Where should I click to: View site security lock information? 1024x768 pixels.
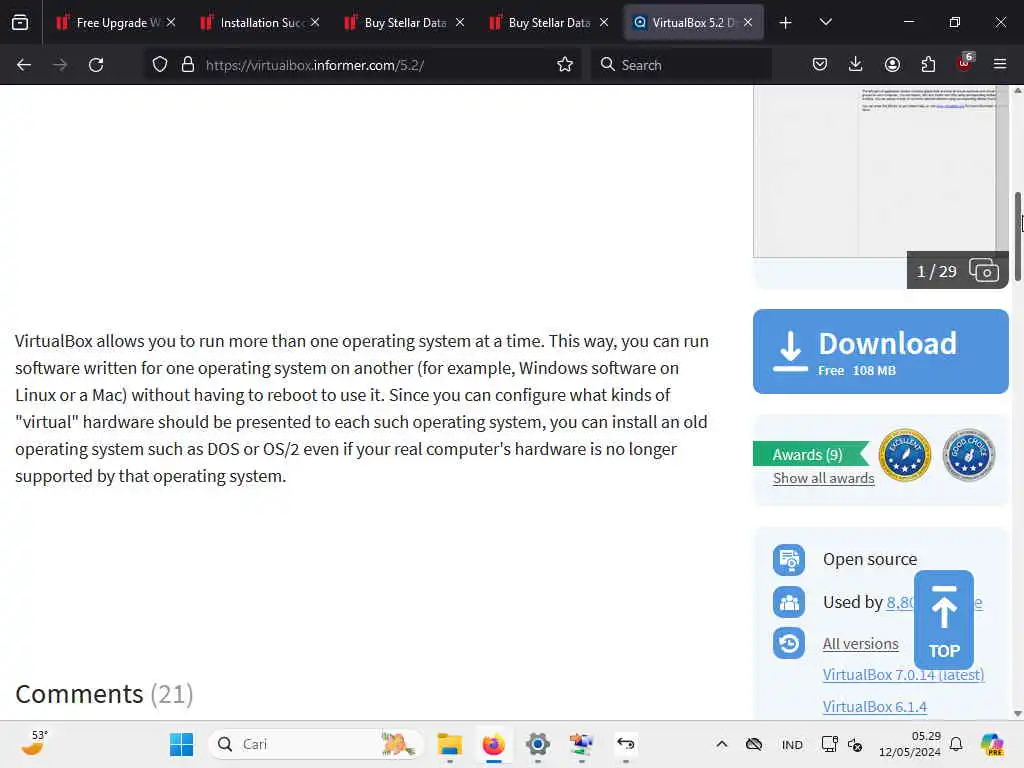coord(188,65)
